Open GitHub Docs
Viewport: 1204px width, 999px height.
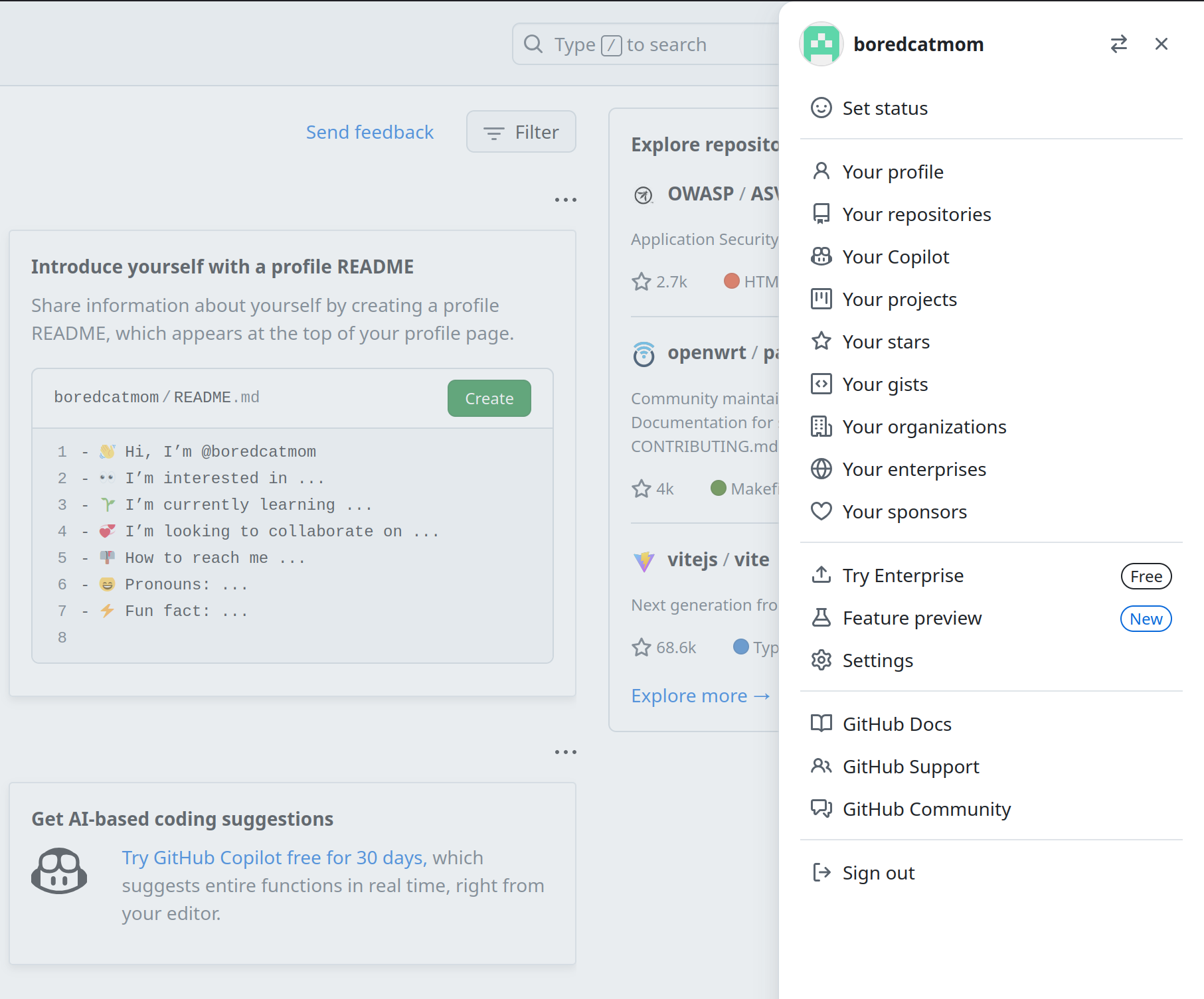click(x=991, y=724)
